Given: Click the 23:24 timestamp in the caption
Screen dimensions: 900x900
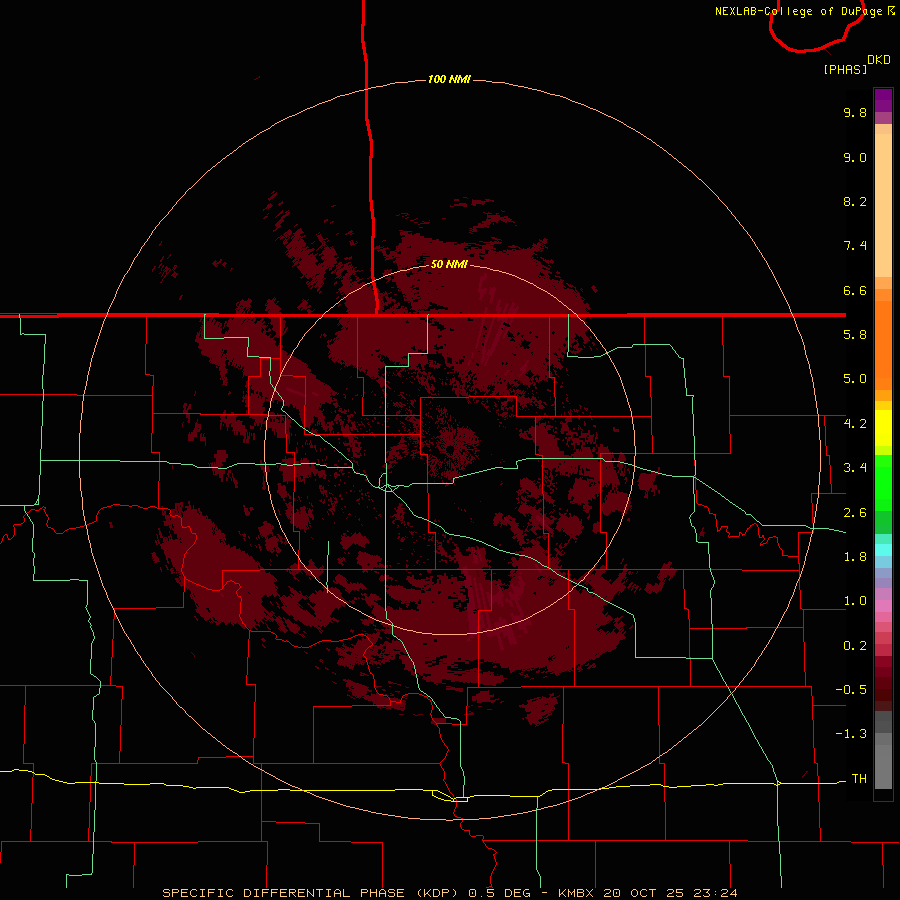Looking at the screenshot, I should pyautogui.click(x=717, y=893).
